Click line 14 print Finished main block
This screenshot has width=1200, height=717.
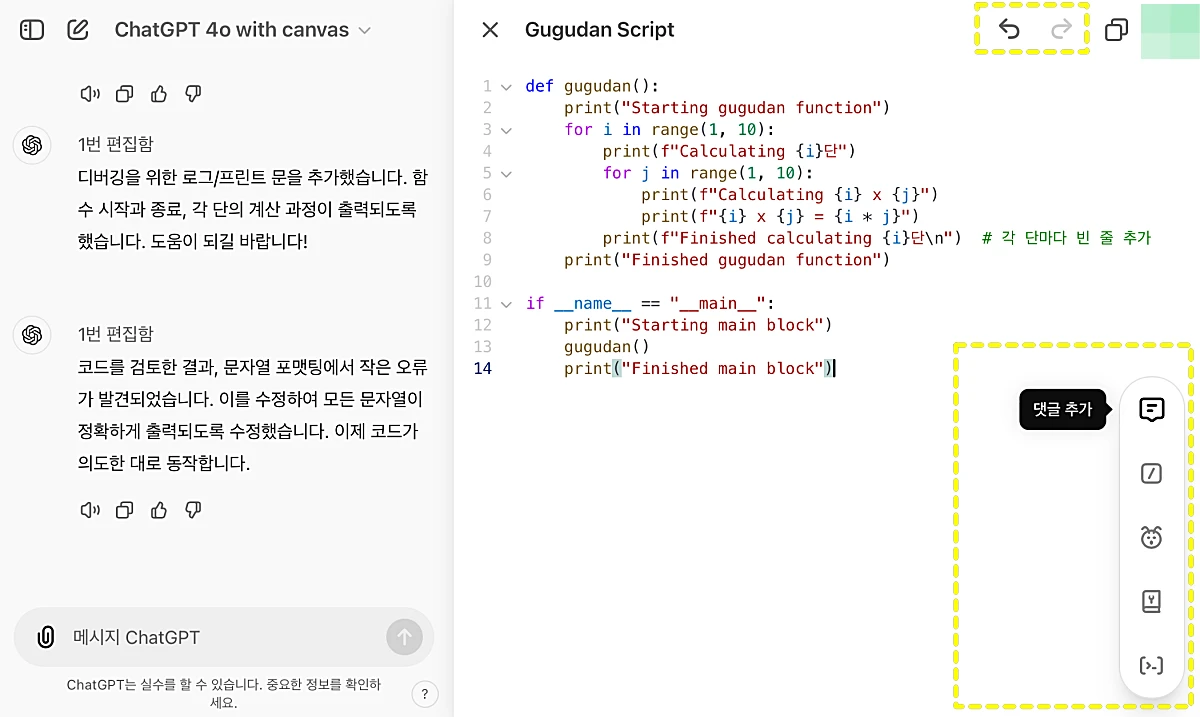pos(698,369)
